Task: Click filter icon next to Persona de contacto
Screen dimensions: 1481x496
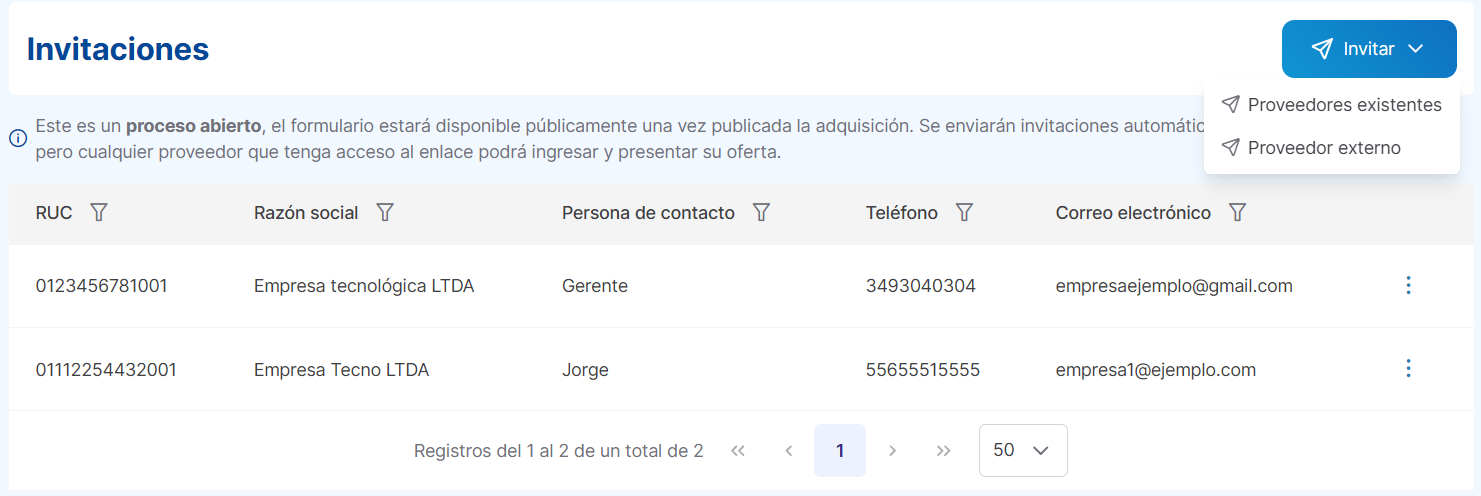Action: point(761,213)
